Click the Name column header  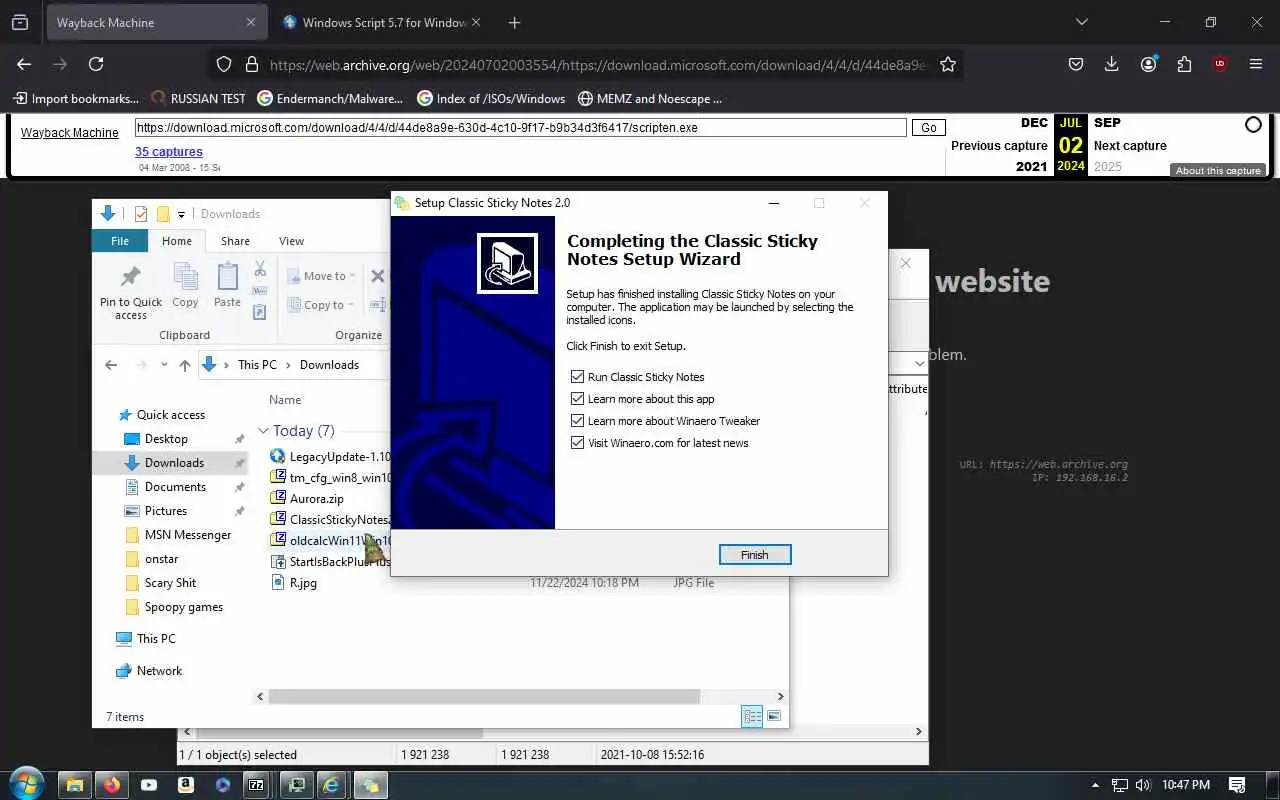[x=285, y=400]
